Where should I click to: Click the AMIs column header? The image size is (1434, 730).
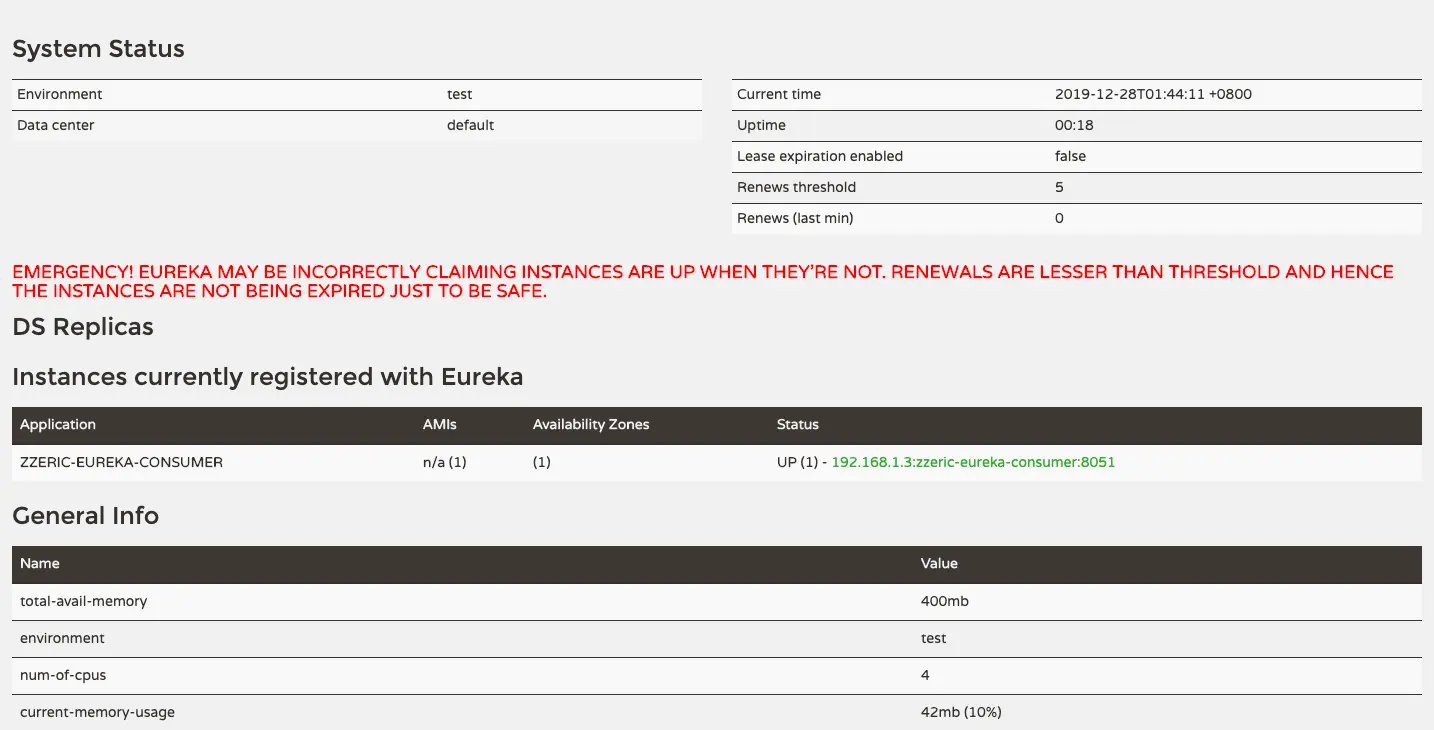(x=440, y=424)
